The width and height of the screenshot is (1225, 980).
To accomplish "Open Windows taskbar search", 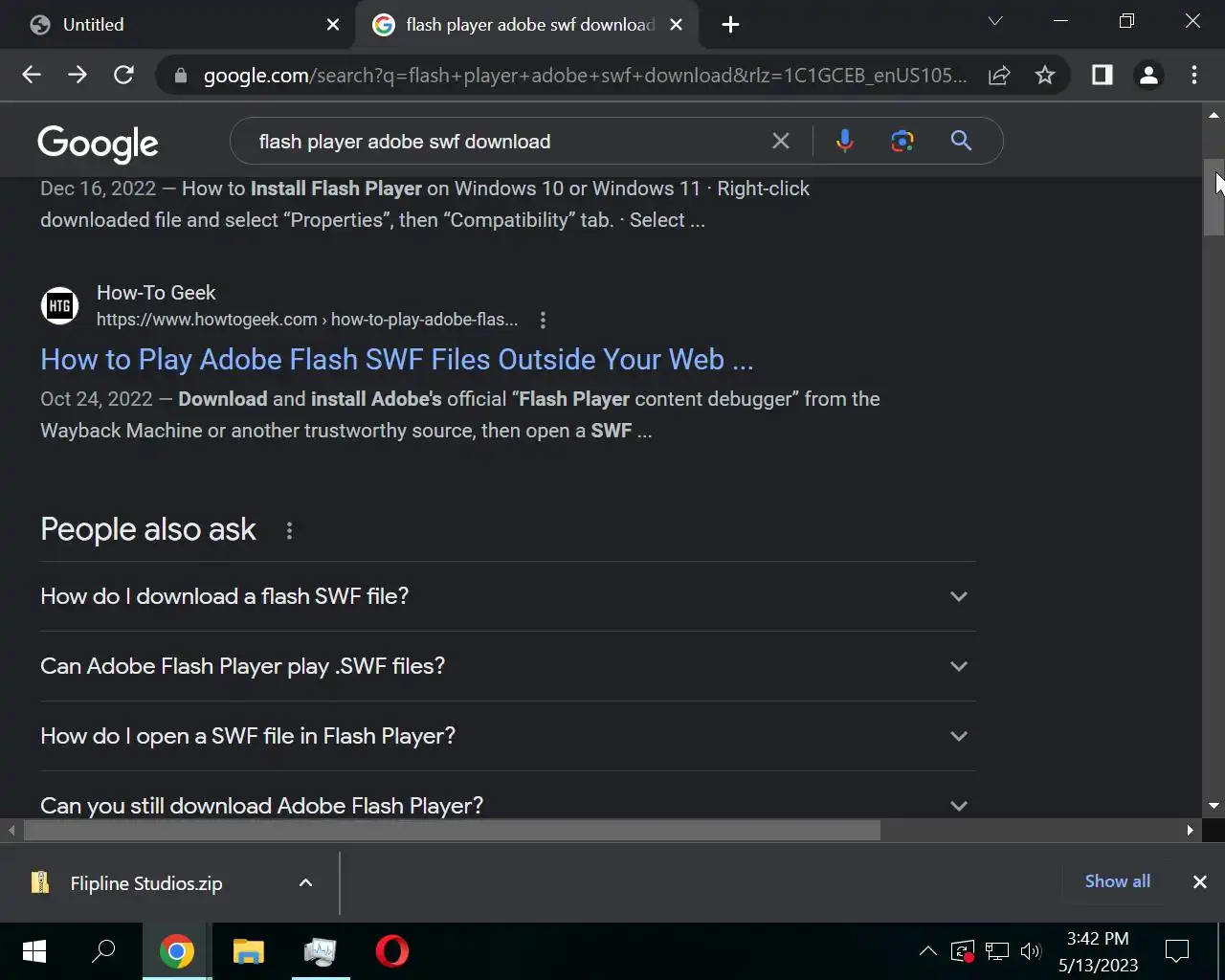I will [103, 951].
